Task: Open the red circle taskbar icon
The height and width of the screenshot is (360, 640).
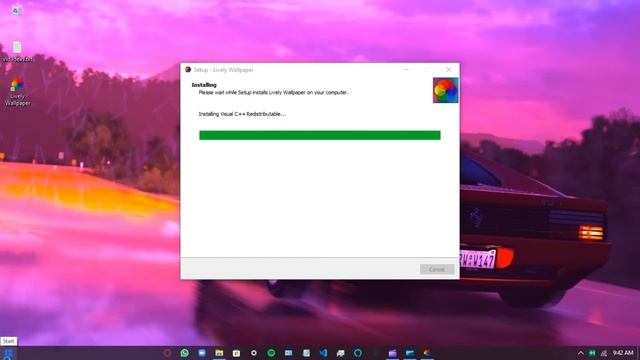Action: pos(167,353)
